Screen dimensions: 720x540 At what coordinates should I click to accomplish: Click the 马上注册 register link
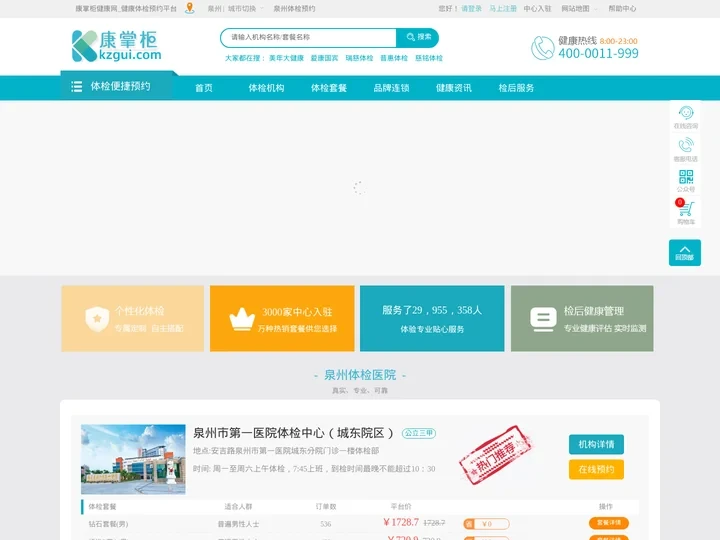[x=502, y=9]
